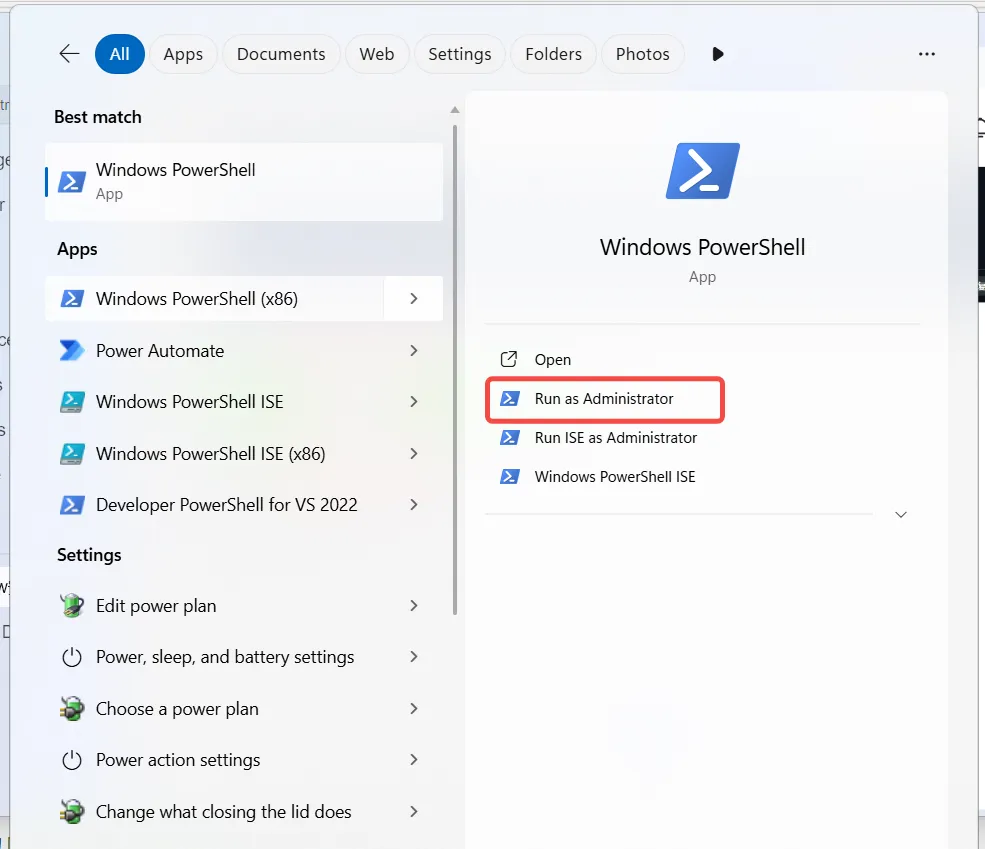Open the Power Automate result
This screenshot has width=985, height=849.
(244, 350)
